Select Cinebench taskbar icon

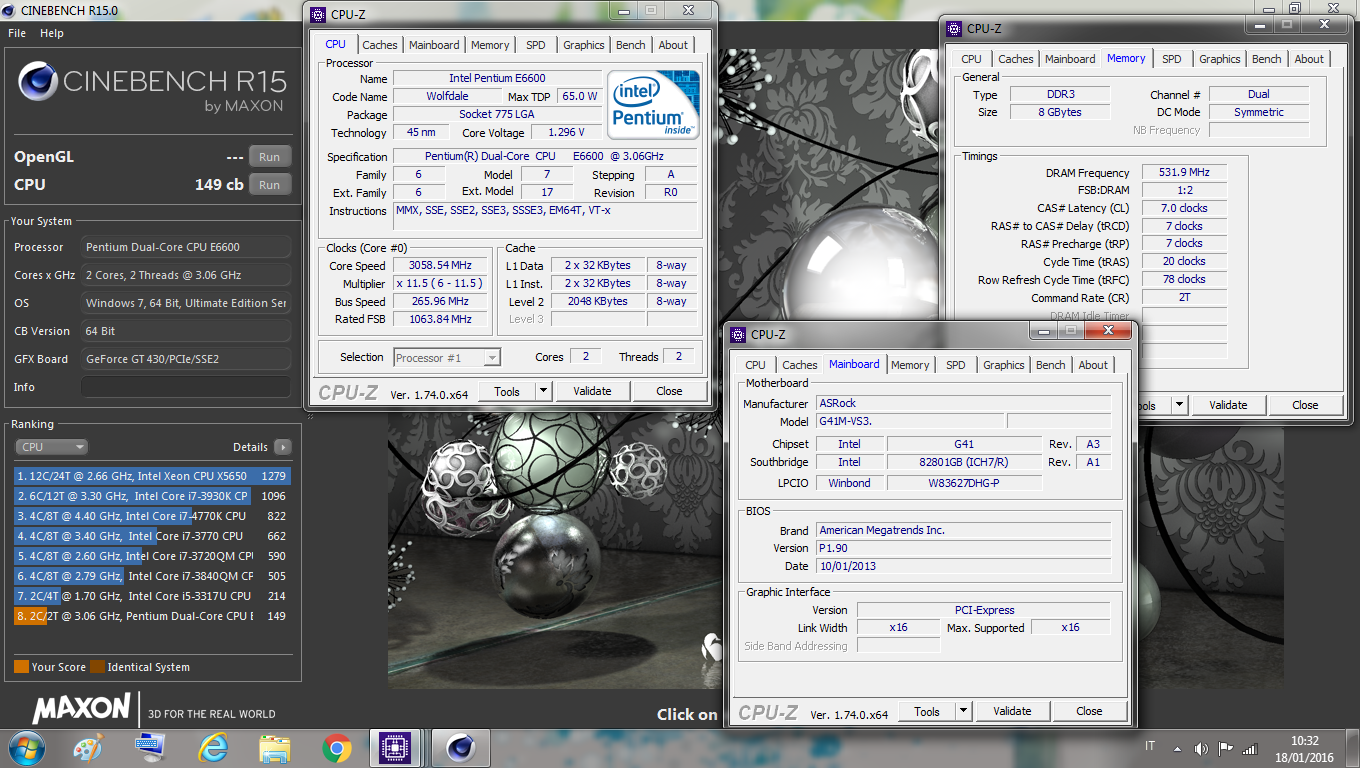click(460, 747)
